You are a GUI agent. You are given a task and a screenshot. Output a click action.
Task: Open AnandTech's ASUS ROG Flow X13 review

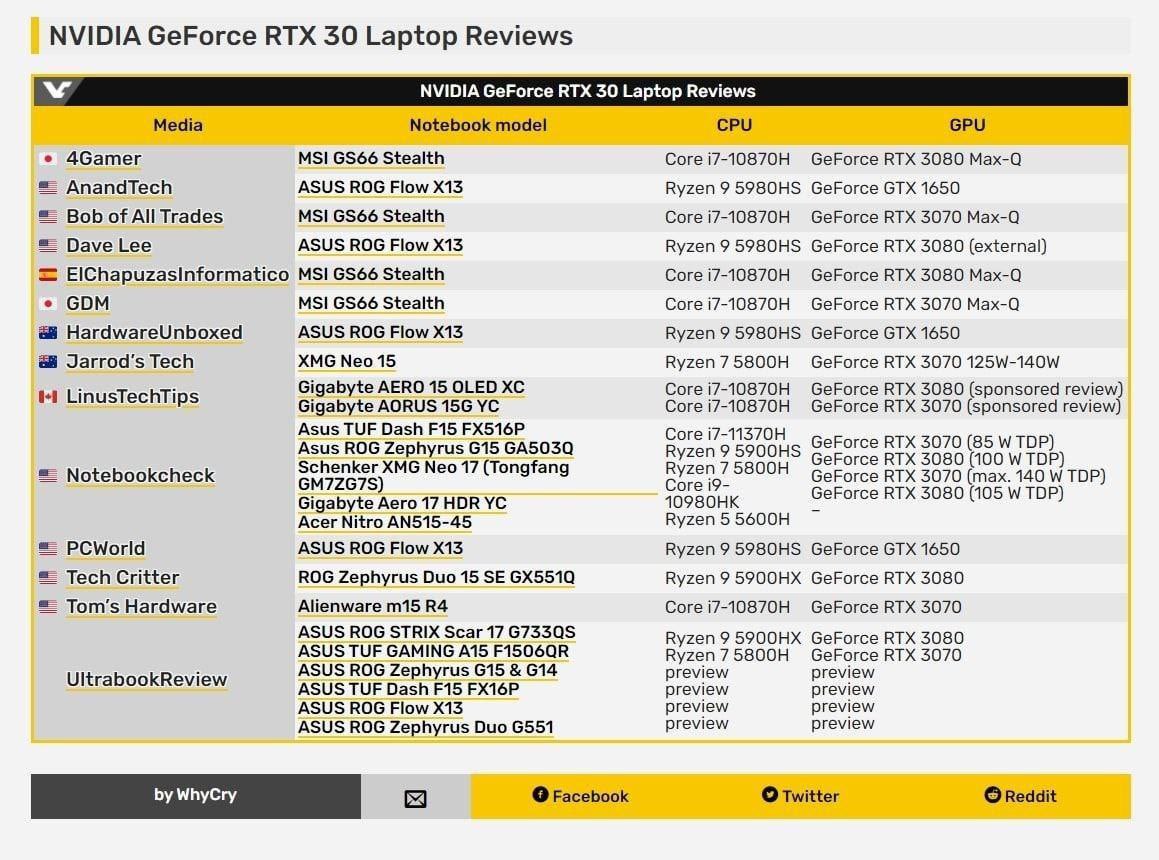(x=380, y=188)
